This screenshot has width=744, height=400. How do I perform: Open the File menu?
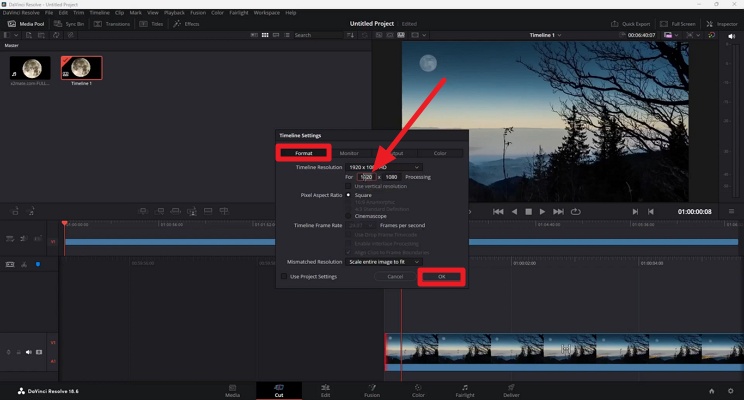[49, 13]
